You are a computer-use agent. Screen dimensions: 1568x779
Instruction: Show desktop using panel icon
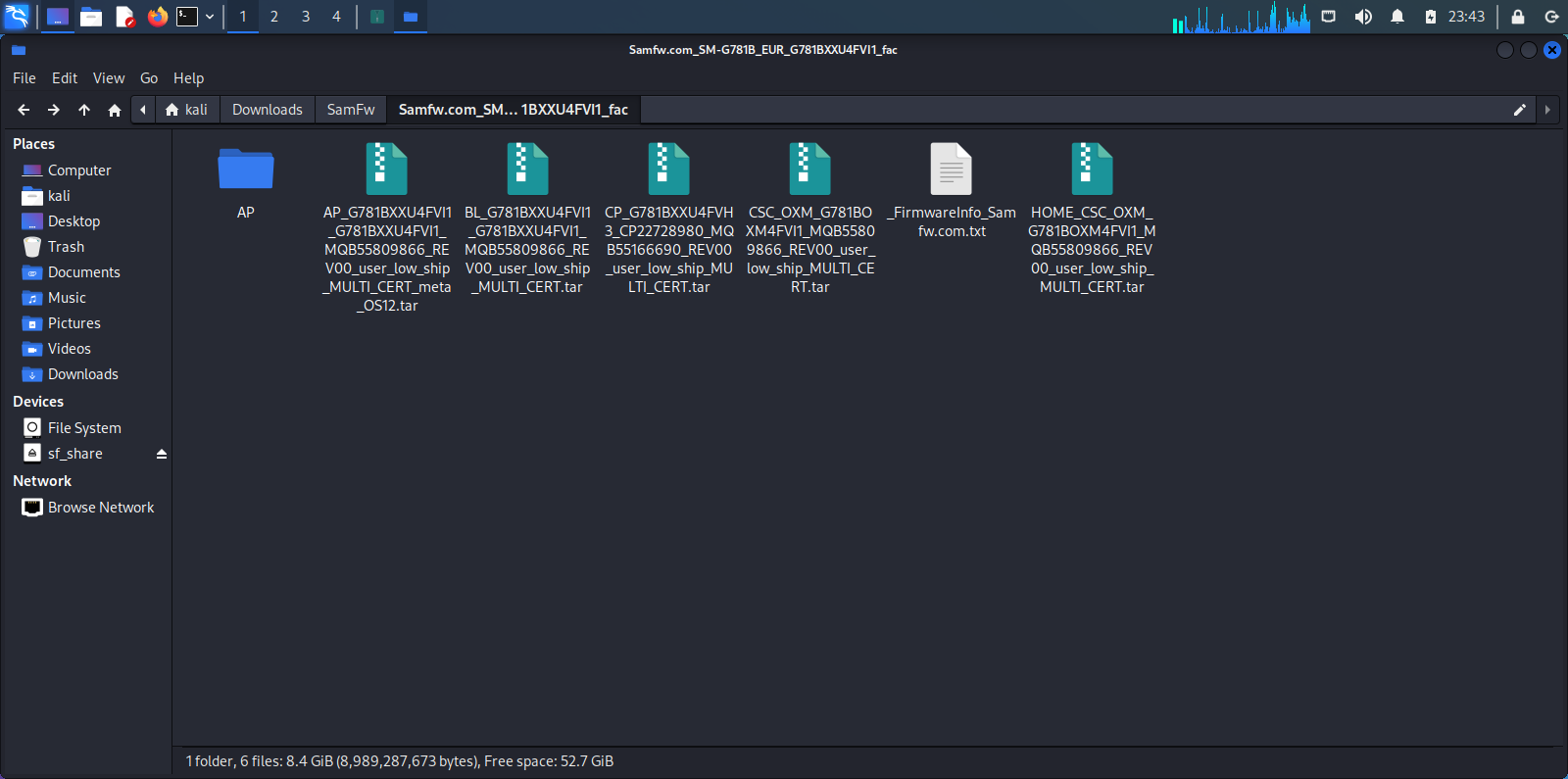(58, 17)
